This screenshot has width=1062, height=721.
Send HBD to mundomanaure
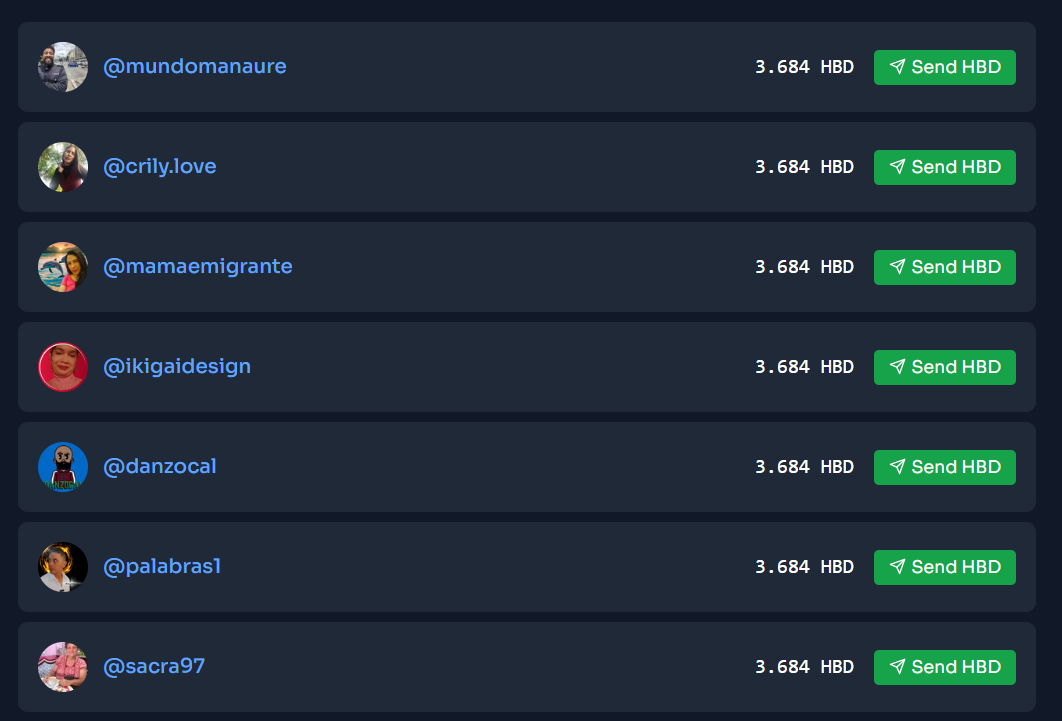coord(944,67)
